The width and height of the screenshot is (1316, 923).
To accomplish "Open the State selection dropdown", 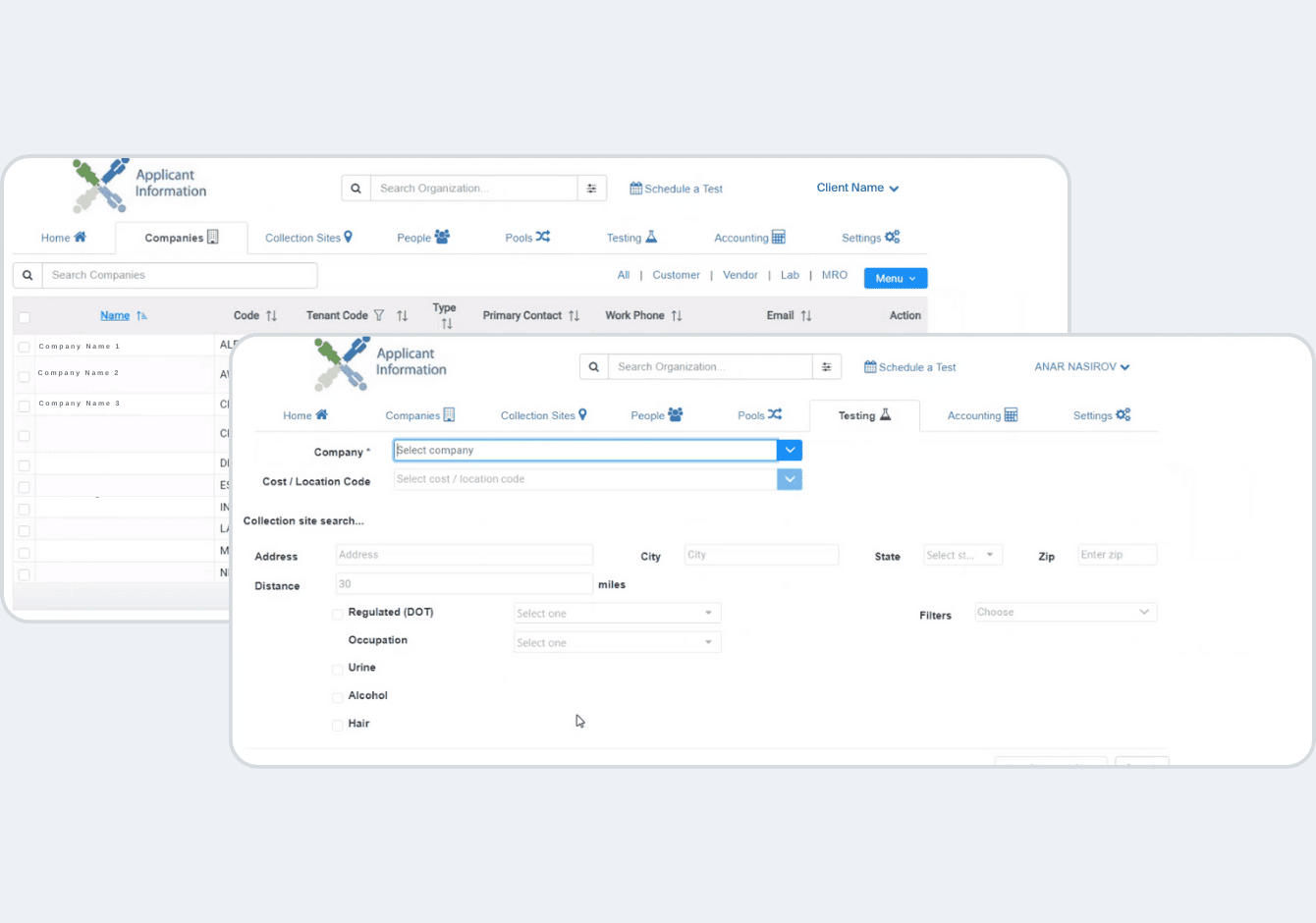I will [962, 554].
